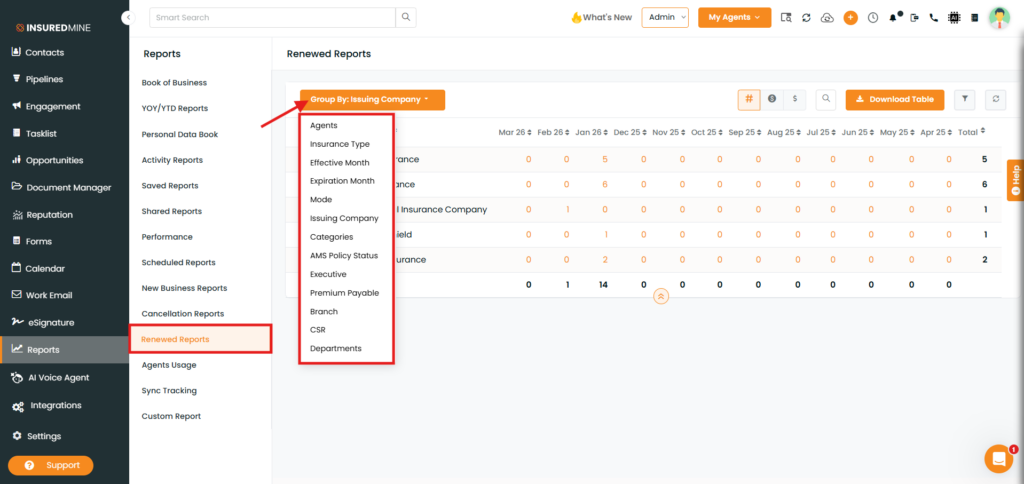Click the AI chip icon in header
Image resolution: width=1024 pixels, height=484 pixels.
(x=954, y=17)
